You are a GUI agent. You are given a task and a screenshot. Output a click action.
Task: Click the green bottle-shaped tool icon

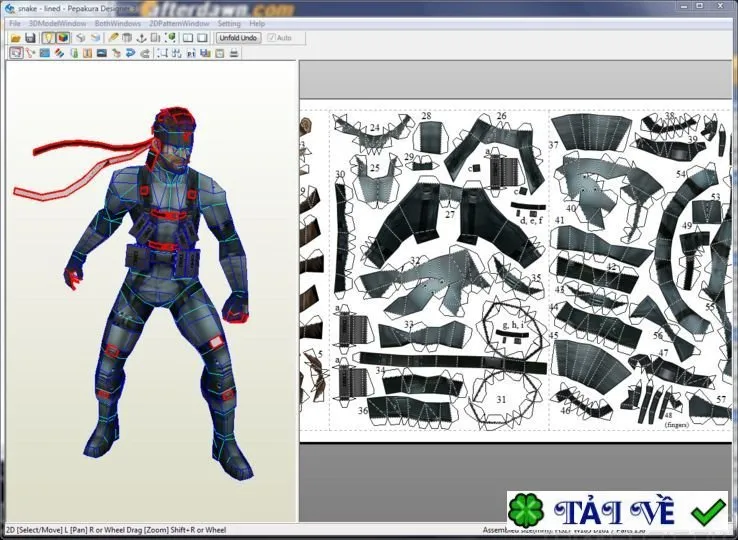pos(74,53)
